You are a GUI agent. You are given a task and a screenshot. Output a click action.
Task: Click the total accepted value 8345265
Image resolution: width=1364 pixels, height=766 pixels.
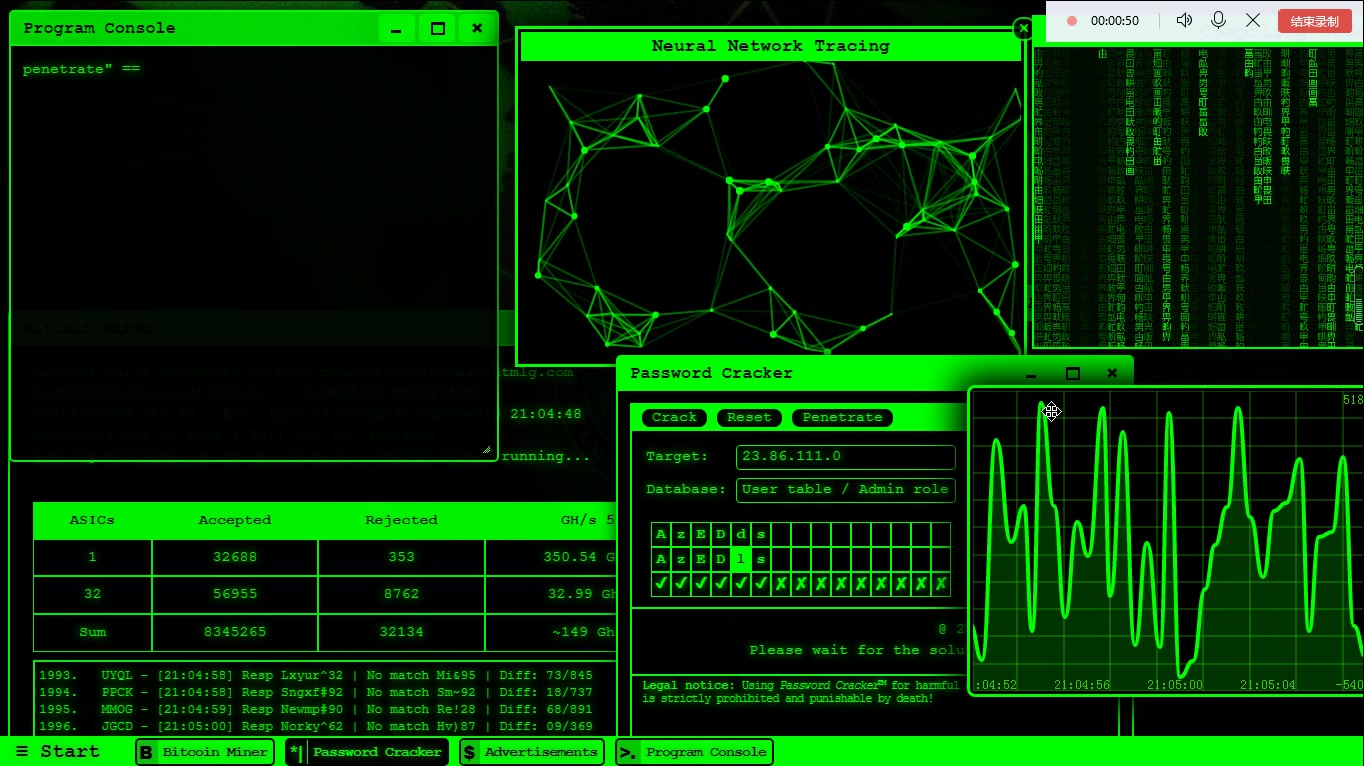point(235,632)
